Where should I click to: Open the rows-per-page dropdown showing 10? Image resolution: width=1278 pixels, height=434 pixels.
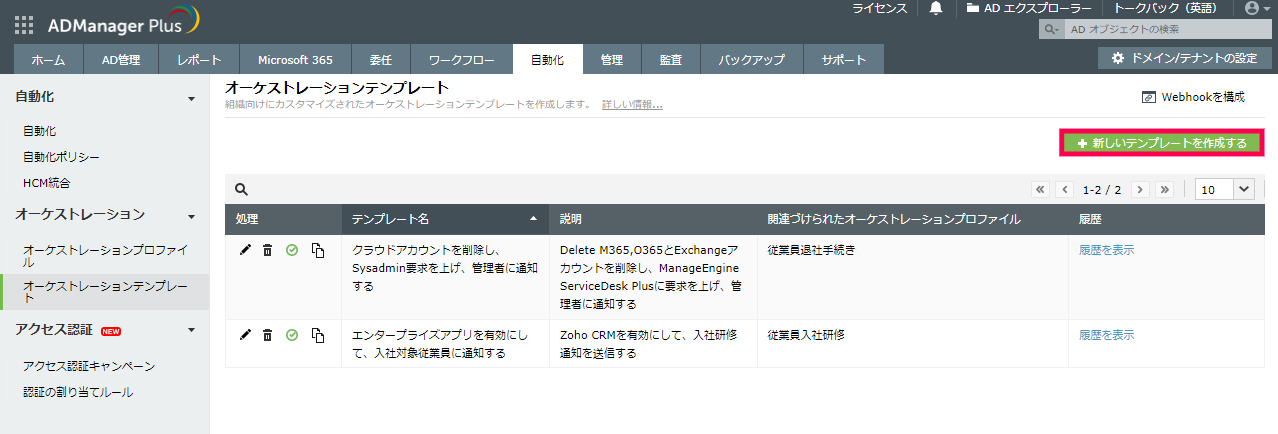click(1225, 189)
